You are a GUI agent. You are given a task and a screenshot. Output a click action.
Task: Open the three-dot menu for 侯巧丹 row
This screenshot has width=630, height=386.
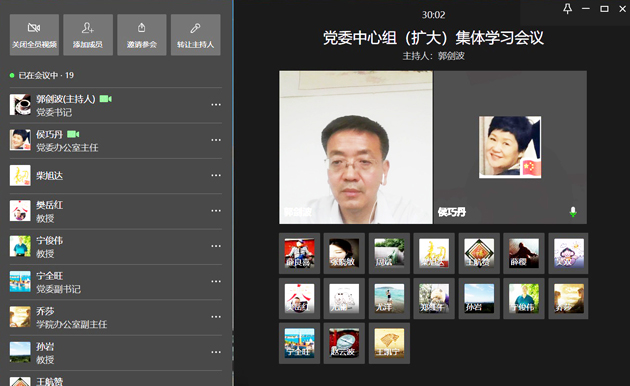click(x=216, y=140)
